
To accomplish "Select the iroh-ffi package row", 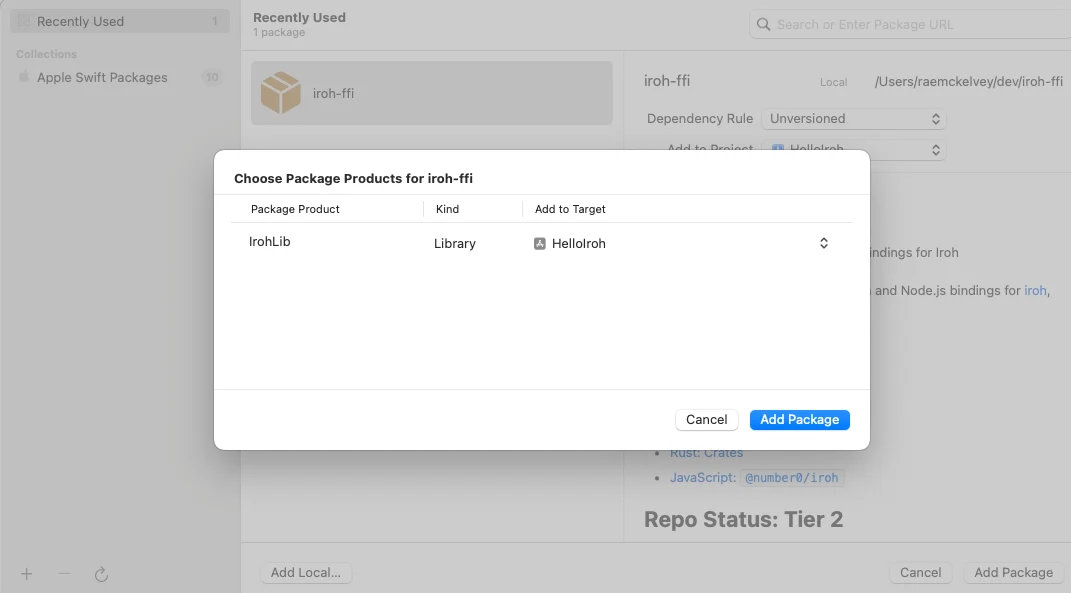I will pyautogui.click(x=432, y=93).
